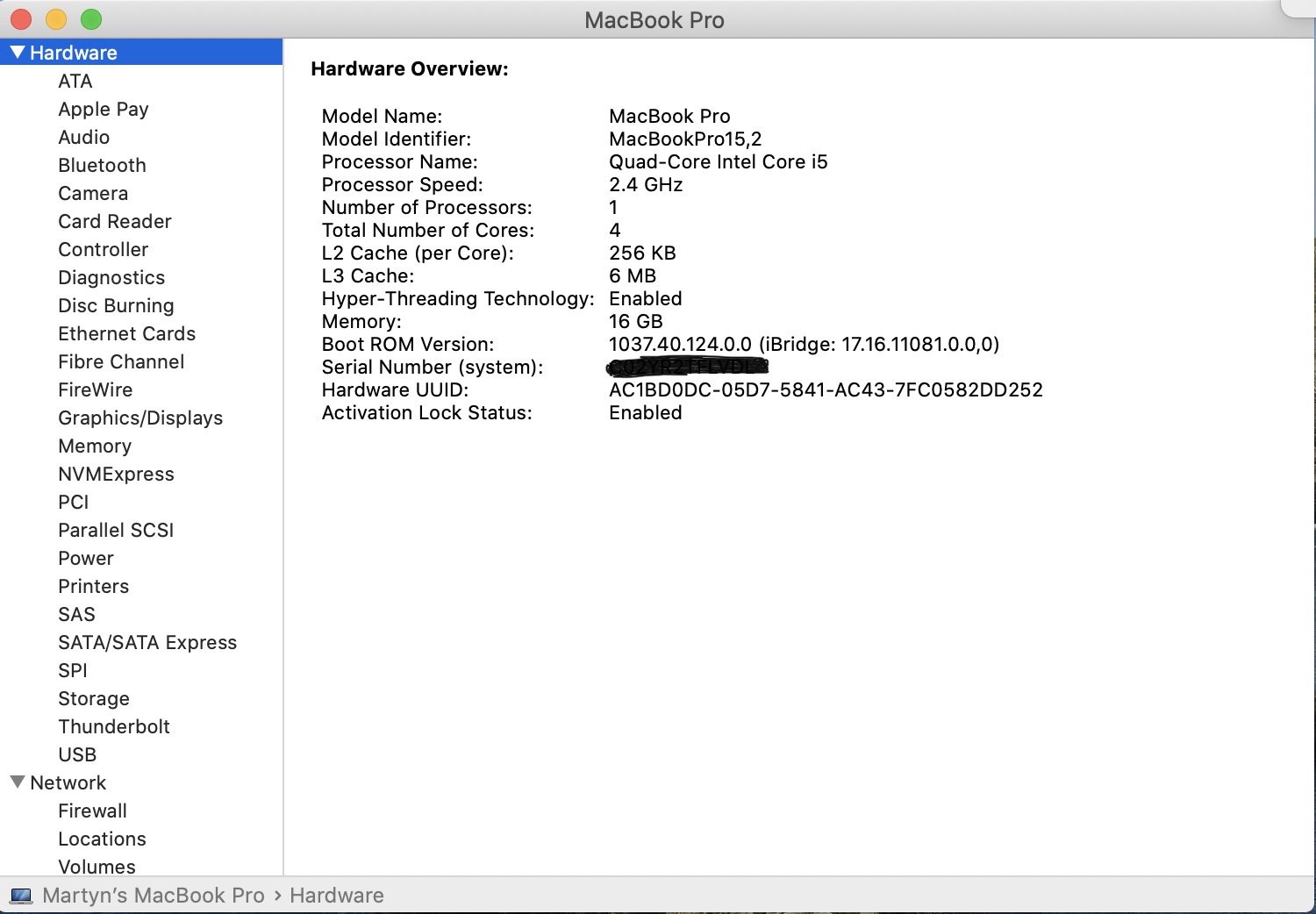Select Apple Pay in the sidebar
This screenshot has width=1316, height=914.
pyautogui.click(x=103, y=109)
